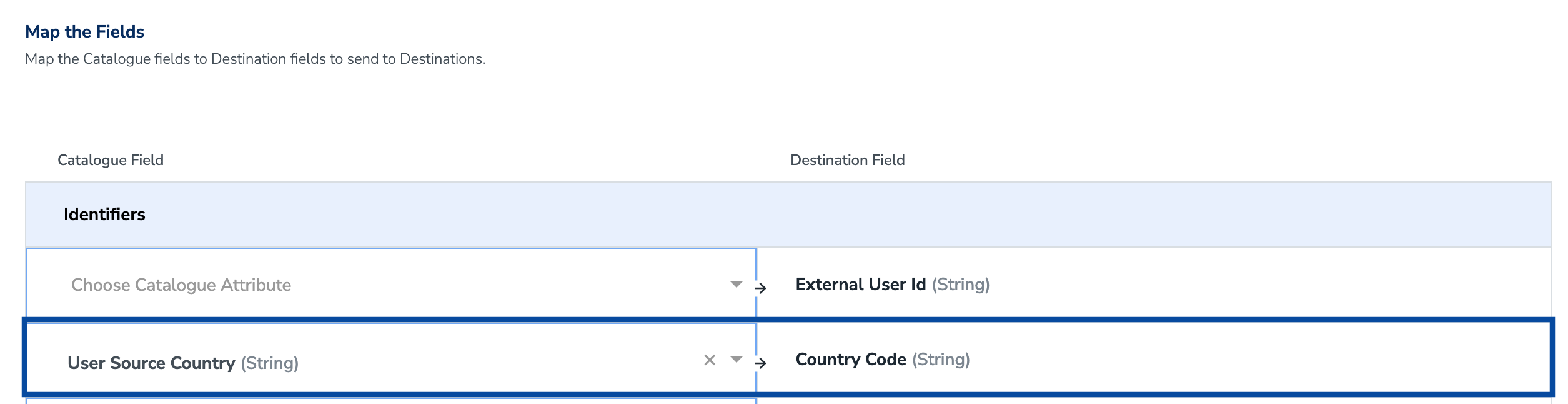The image size is (1568, 404).
Task: Expand the Choose Catalogue Attribute dropdown caret
Action: click(x=737, y=285)
